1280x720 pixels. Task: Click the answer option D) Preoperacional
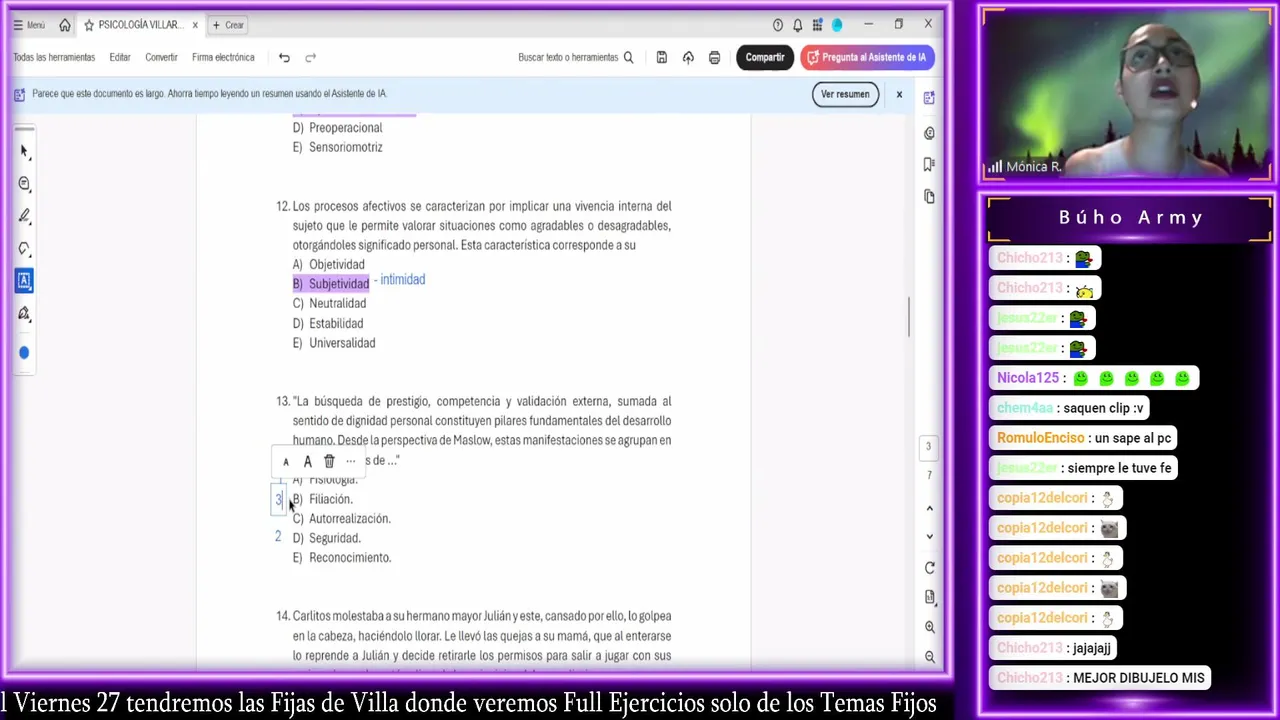(x=337, y=128)
